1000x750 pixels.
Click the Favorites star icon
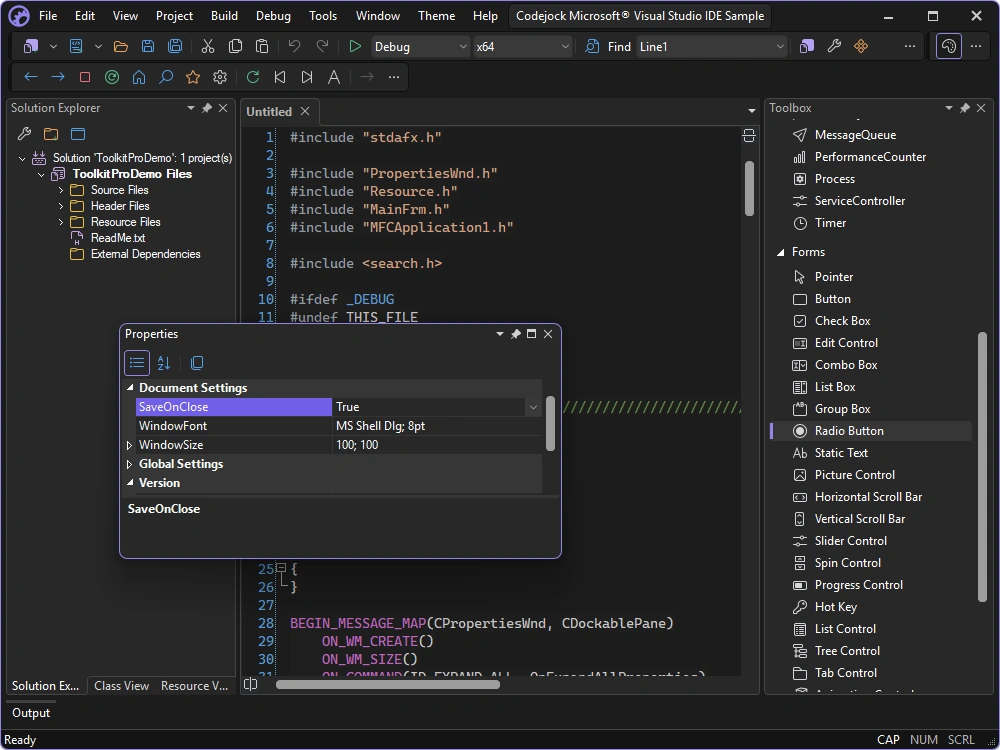pyautogui.click(x=193, y=77)
